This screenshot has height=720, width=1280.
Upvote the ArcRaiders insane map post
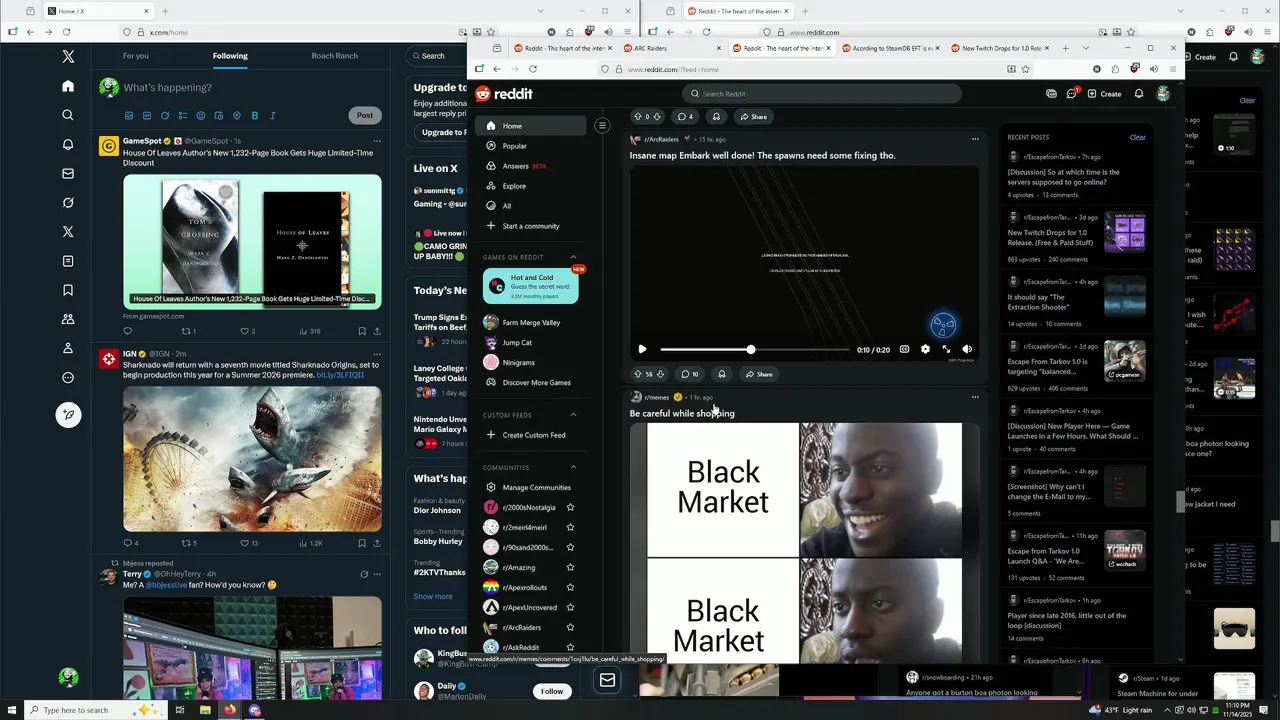point(636,374)
